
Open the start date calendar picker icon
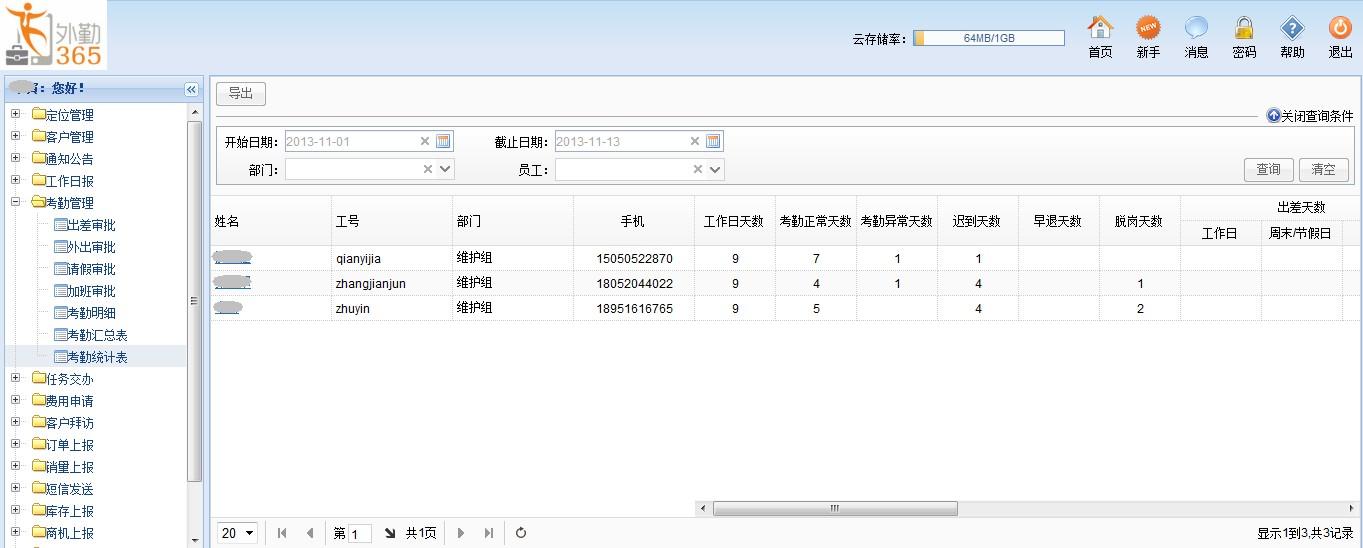(x=443, y=141)
